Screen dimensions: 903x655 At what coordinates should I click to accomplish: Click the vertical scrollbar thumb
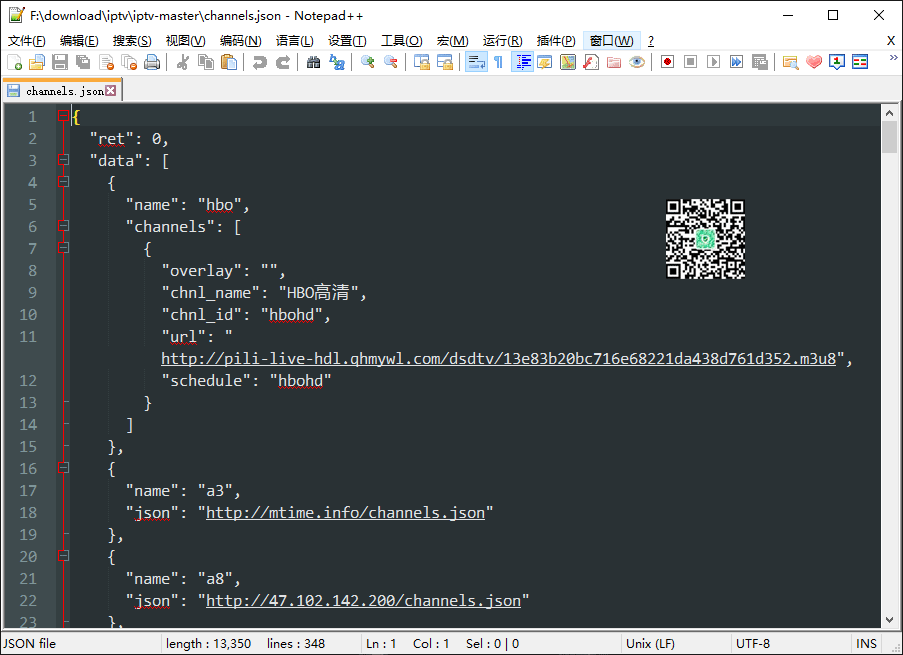coord(889,136)
